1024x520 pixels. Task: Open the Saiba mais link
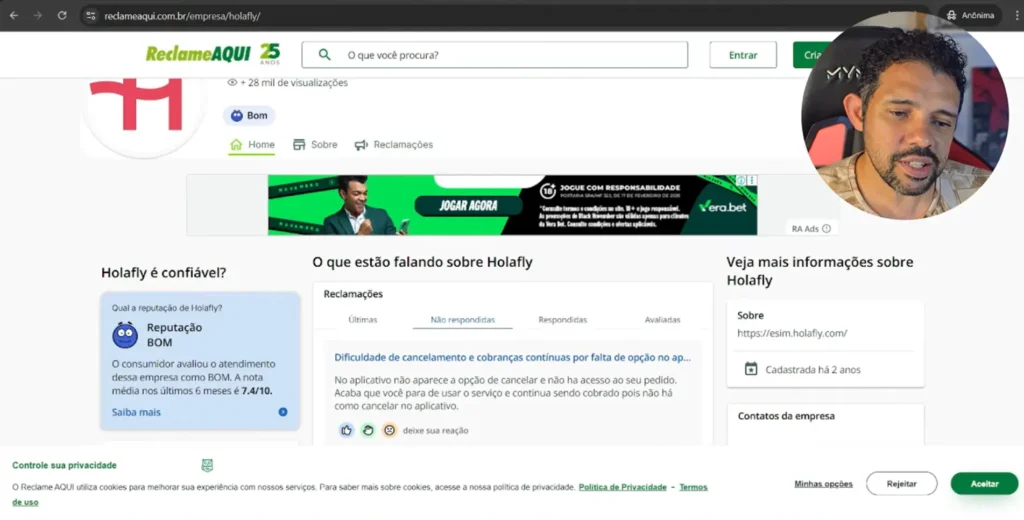[x=136, y=412]
